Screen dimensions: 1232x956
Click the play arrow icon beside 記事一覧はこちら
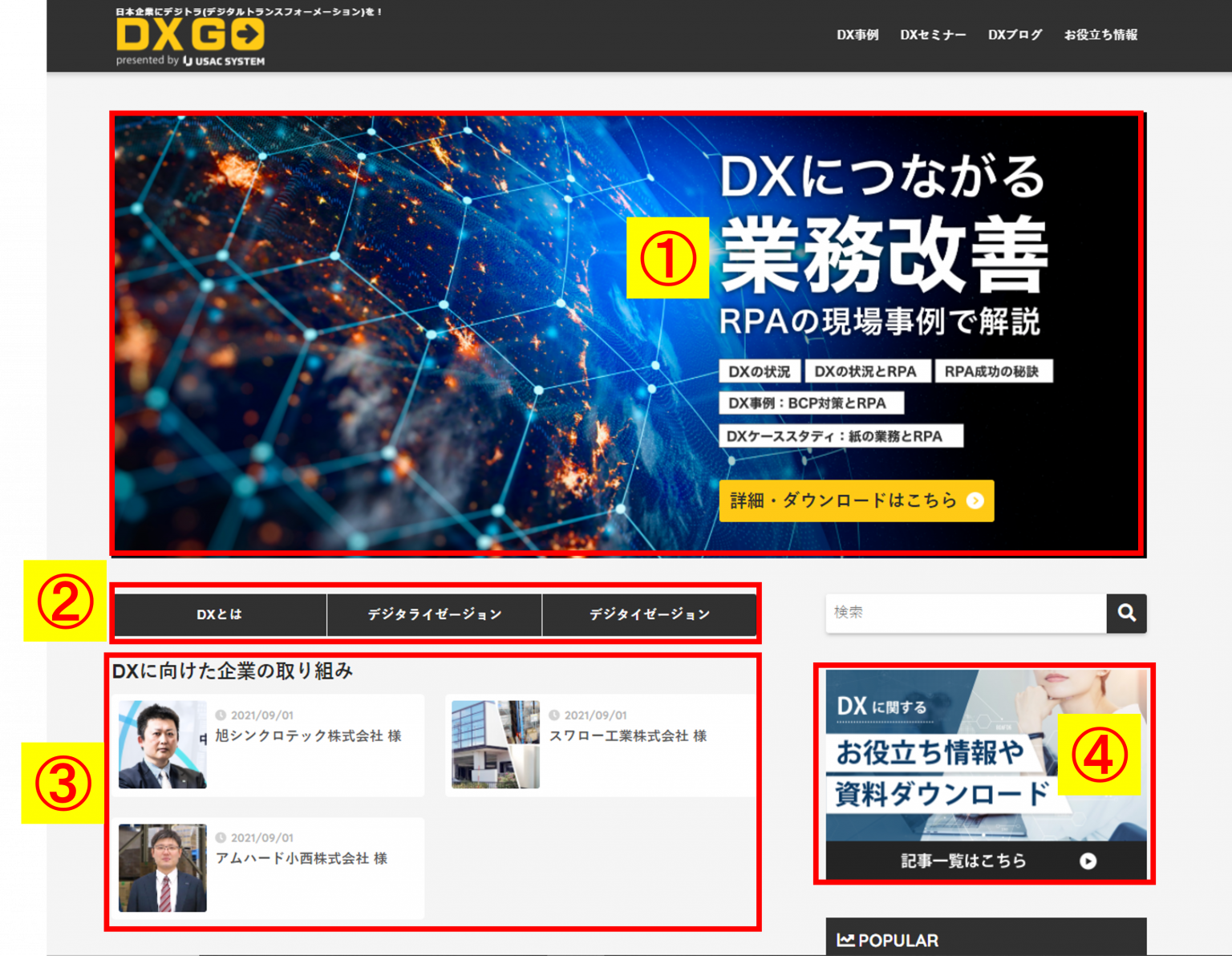pyautogui.click(x=1088, y=861)
